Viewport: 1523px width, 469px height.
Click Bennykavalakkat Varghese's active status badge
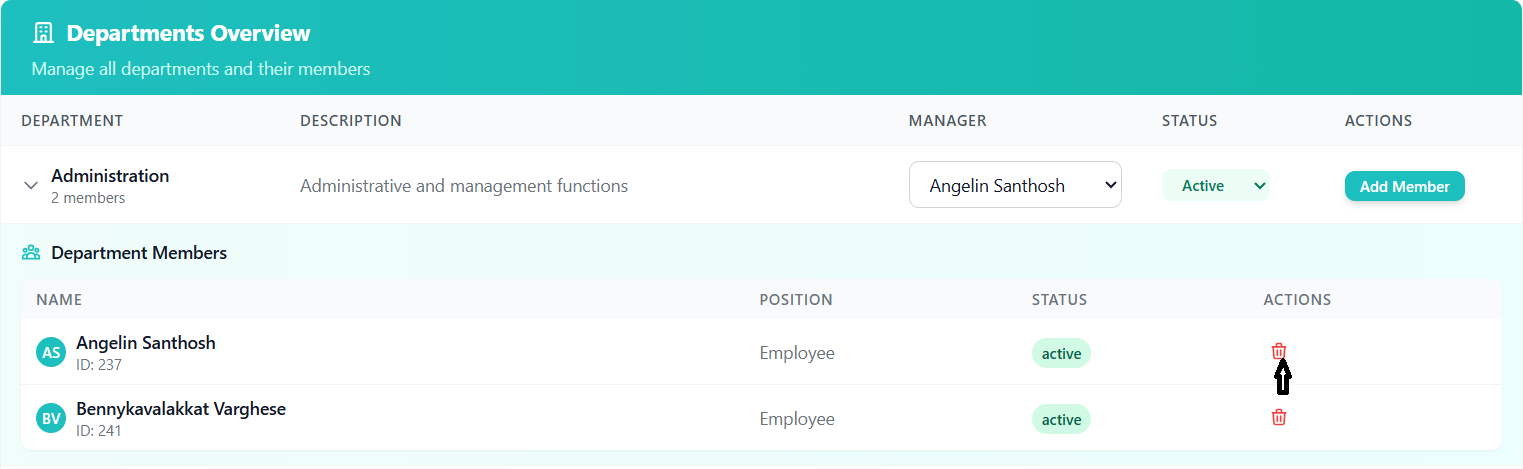pos(1061,419)
